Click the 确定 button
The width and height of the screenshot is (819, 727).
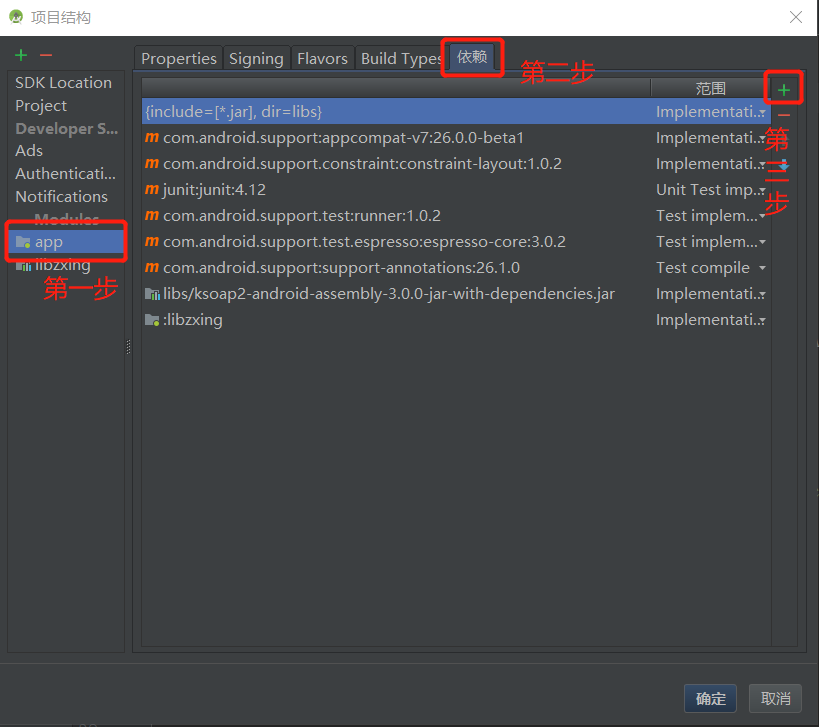pyautogui.click(x=710, y=698)
